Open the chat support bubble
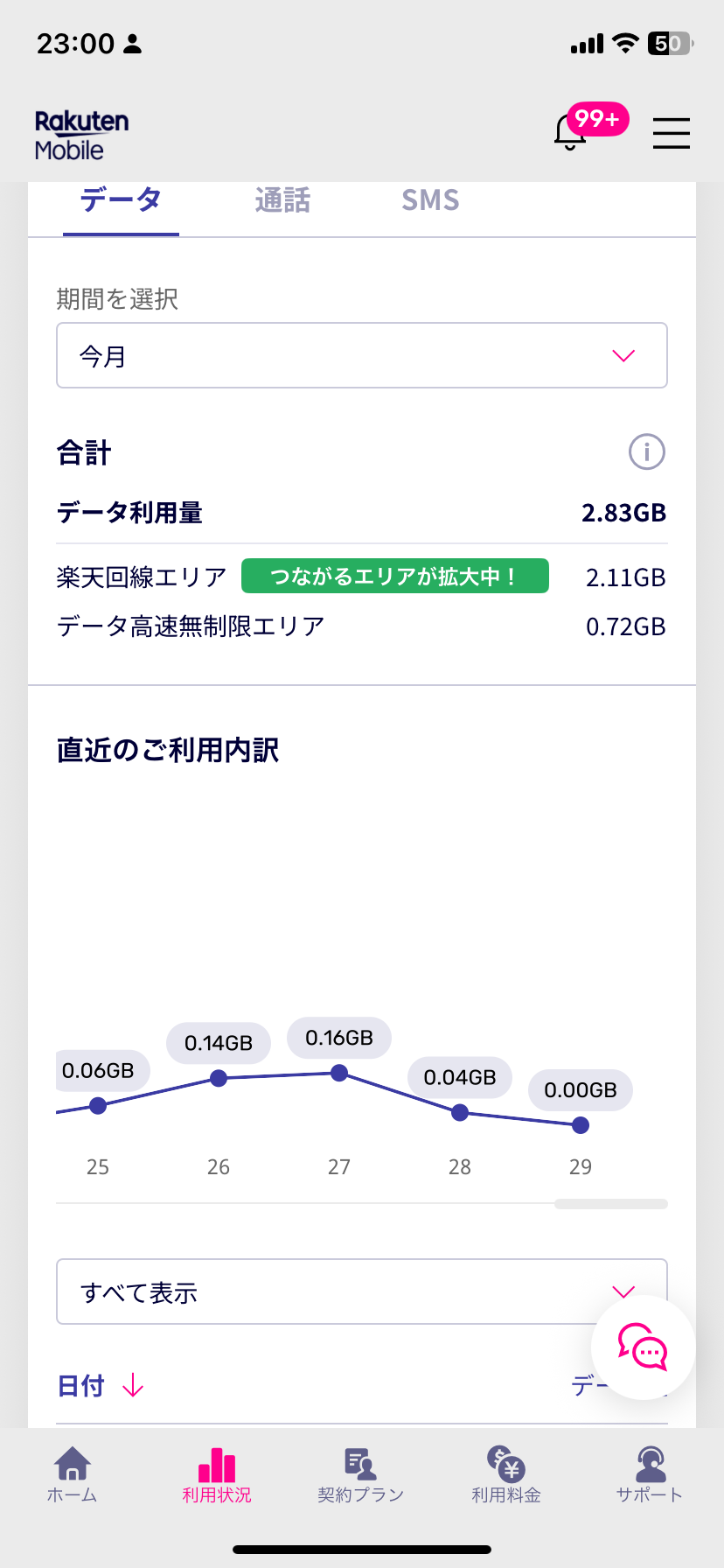Screen dimensions: 724x1568 coord(643,1347)
